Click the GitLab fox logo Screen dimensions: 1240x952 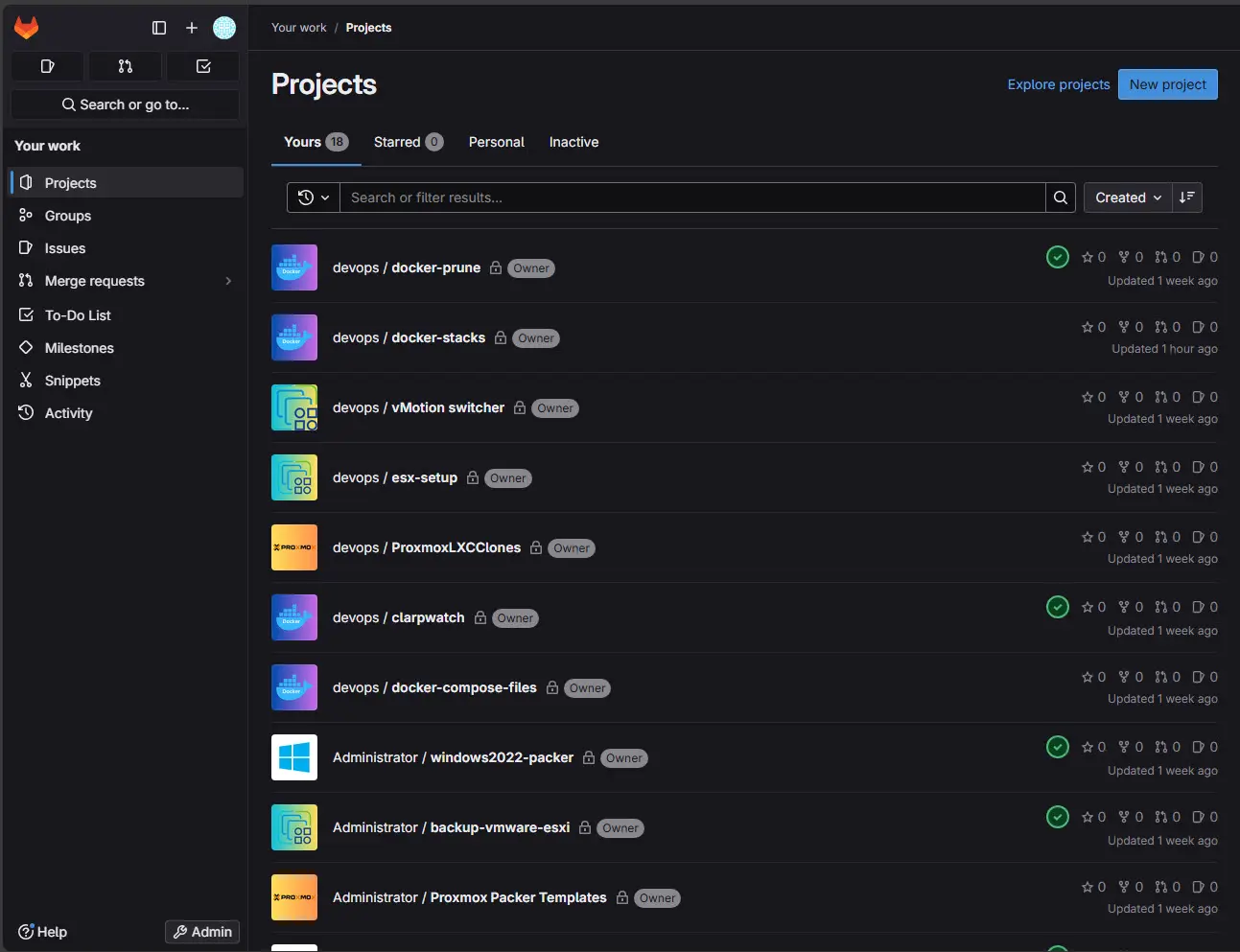point(26,27)
